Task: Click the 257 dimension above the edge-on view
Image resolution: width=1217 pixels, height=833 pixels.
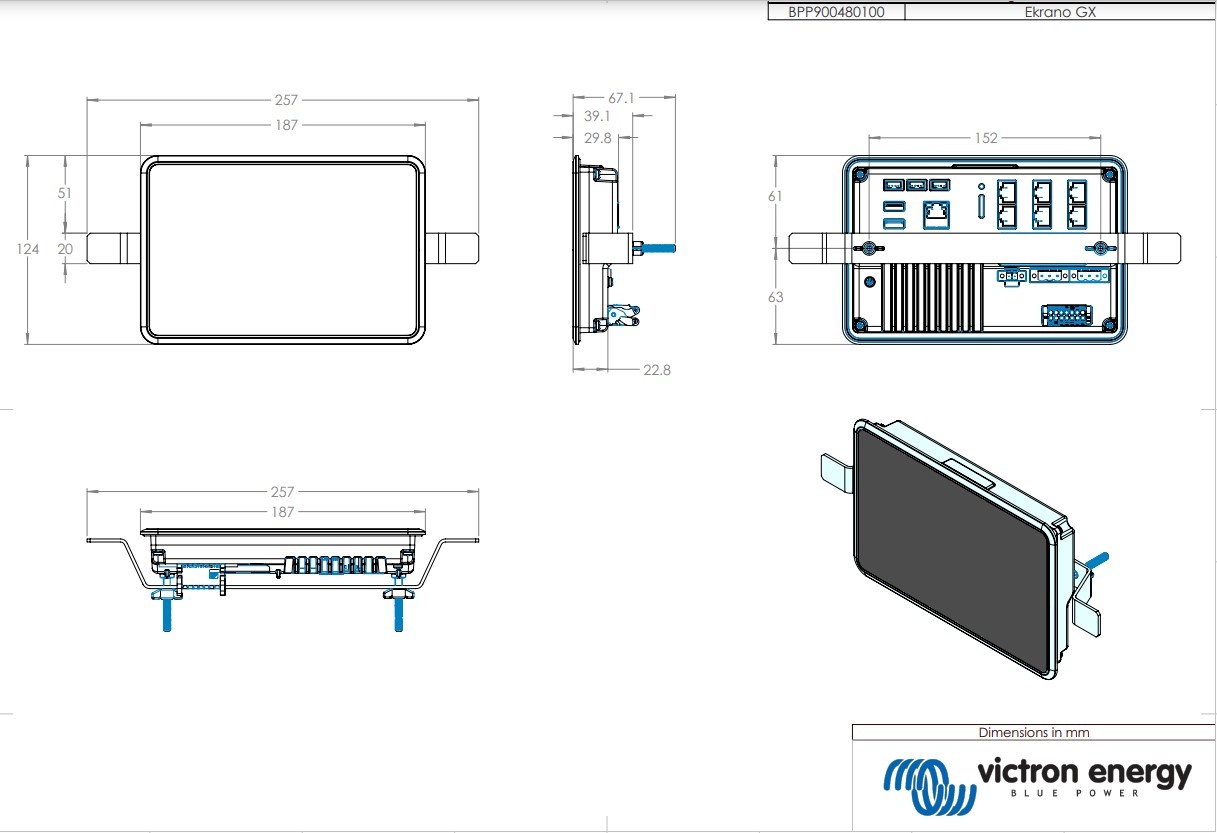Action: [x=283, y=492]
